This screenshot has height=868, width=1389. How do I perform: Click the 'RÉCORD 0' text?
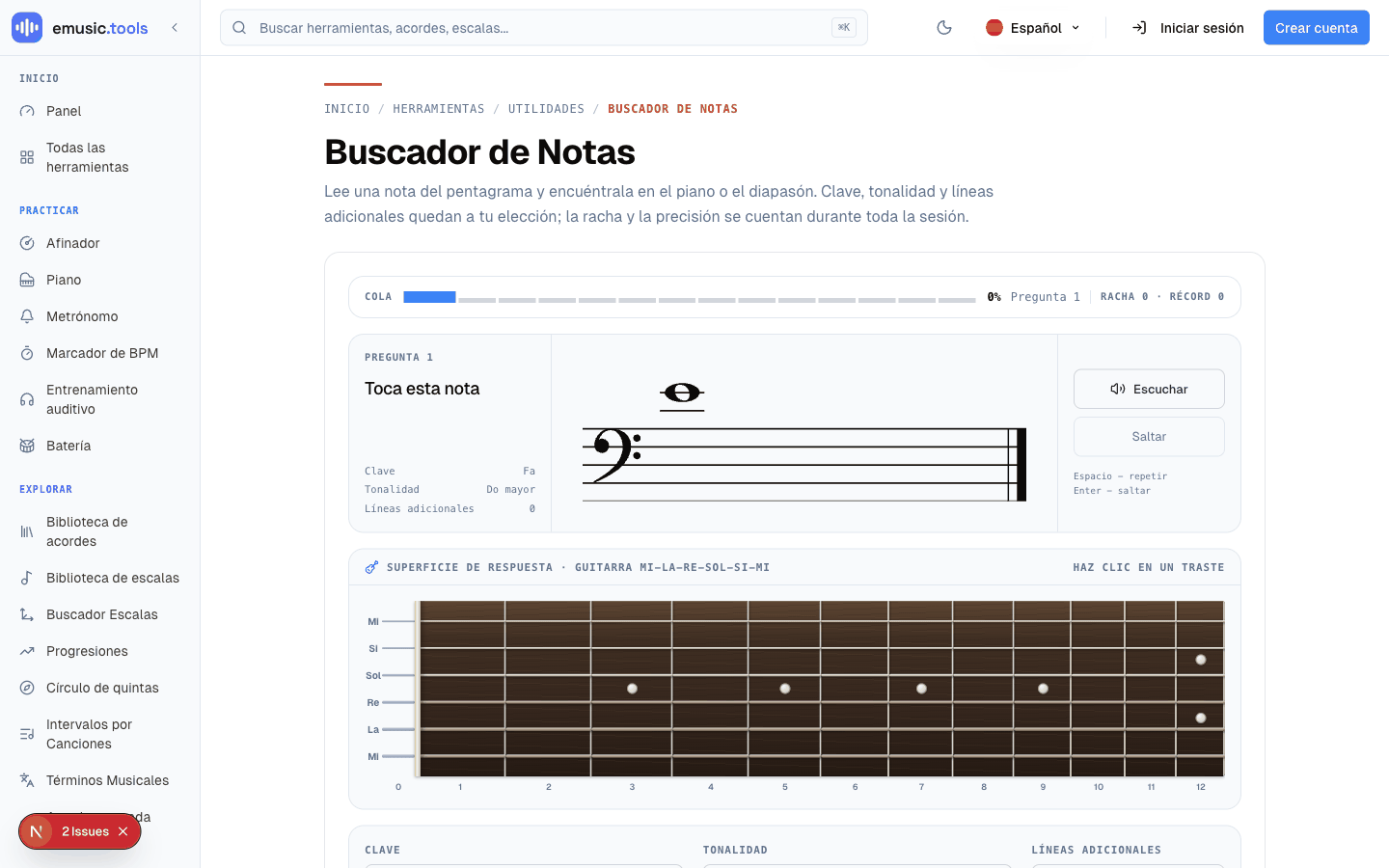(1196, 297)
